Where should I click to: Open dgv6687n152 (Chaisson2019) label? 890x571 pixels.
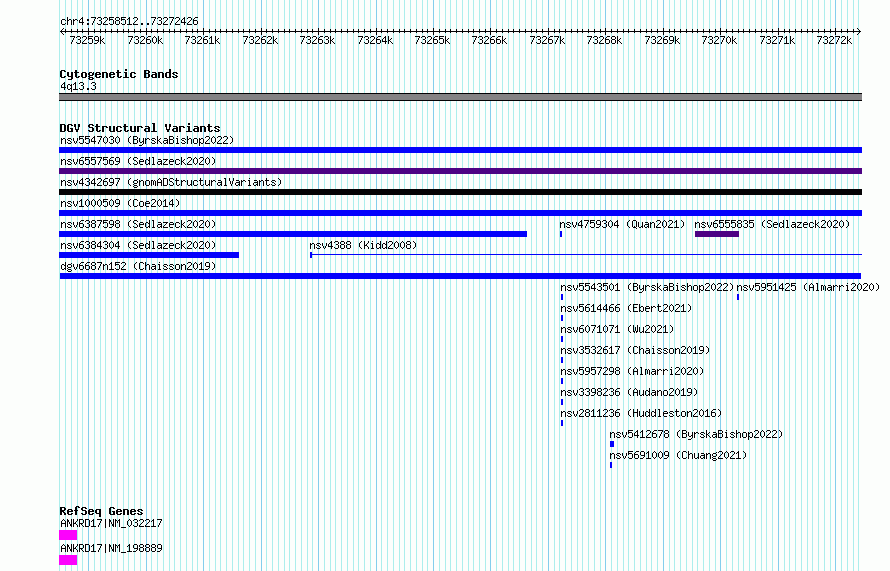tap(138, 266)
